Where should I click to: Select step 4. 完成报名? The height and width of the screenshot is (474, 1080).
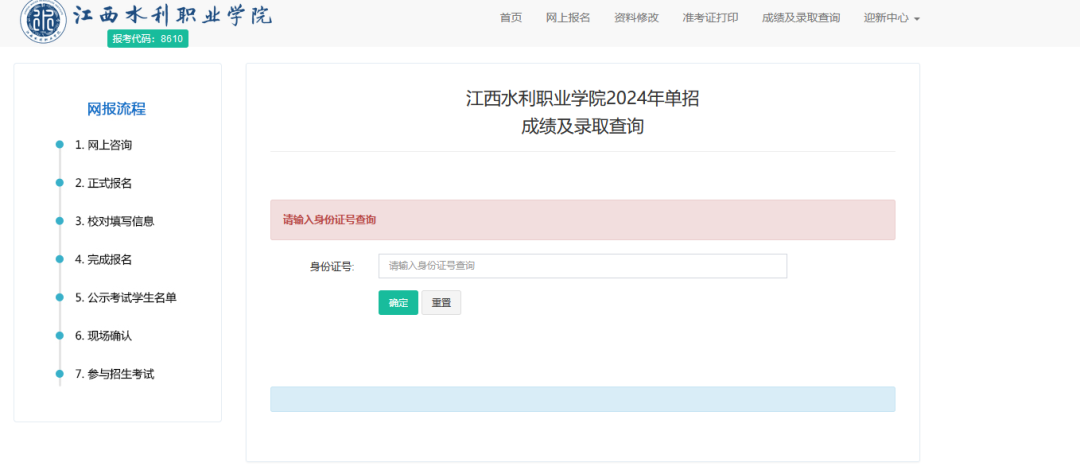[103, 260]
